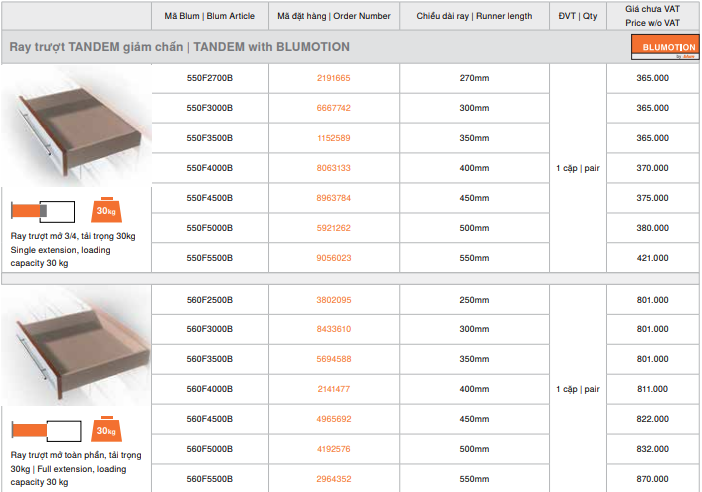Image resolution: width=702 pixels, height=492 pixels.
Task: Select order number 1152589
Action: pyautogui.click(x=334, y=138)
